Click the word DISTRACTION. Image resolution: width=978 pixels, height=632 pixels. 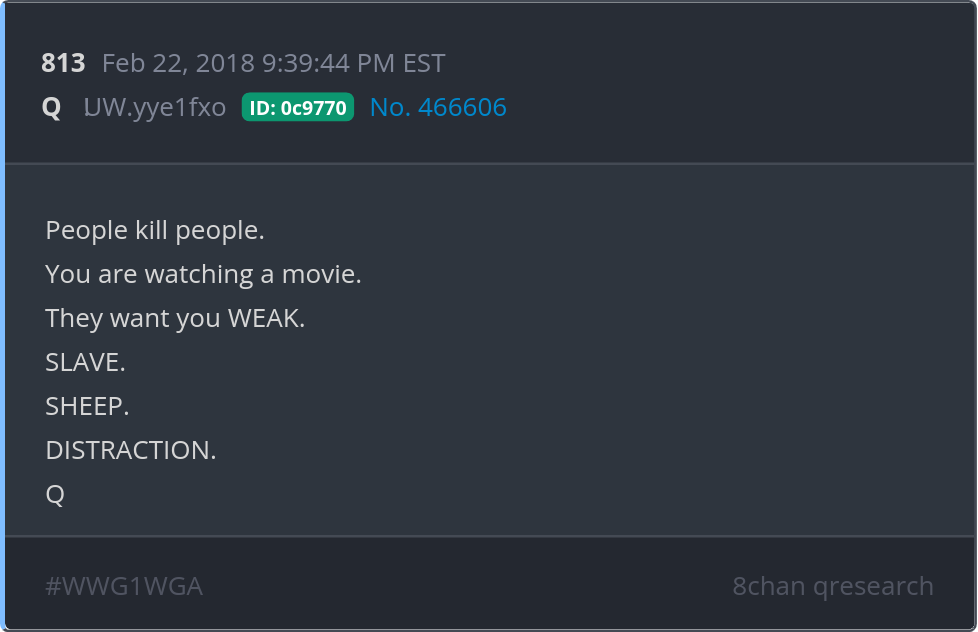pos(131,450)
